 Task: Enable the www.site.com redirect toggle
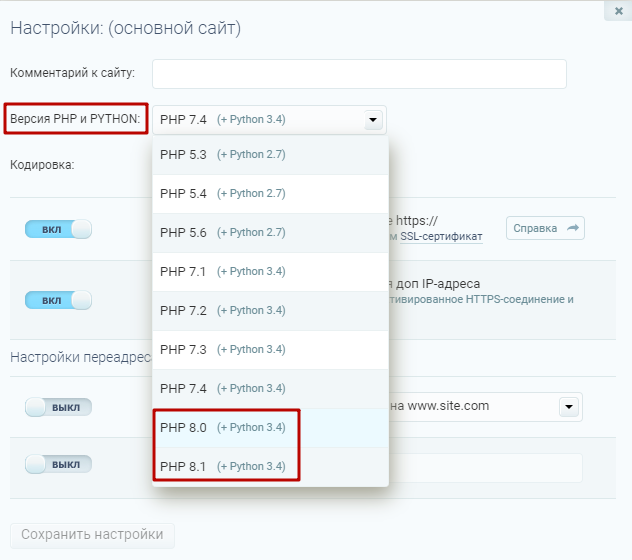coord(58,407)
